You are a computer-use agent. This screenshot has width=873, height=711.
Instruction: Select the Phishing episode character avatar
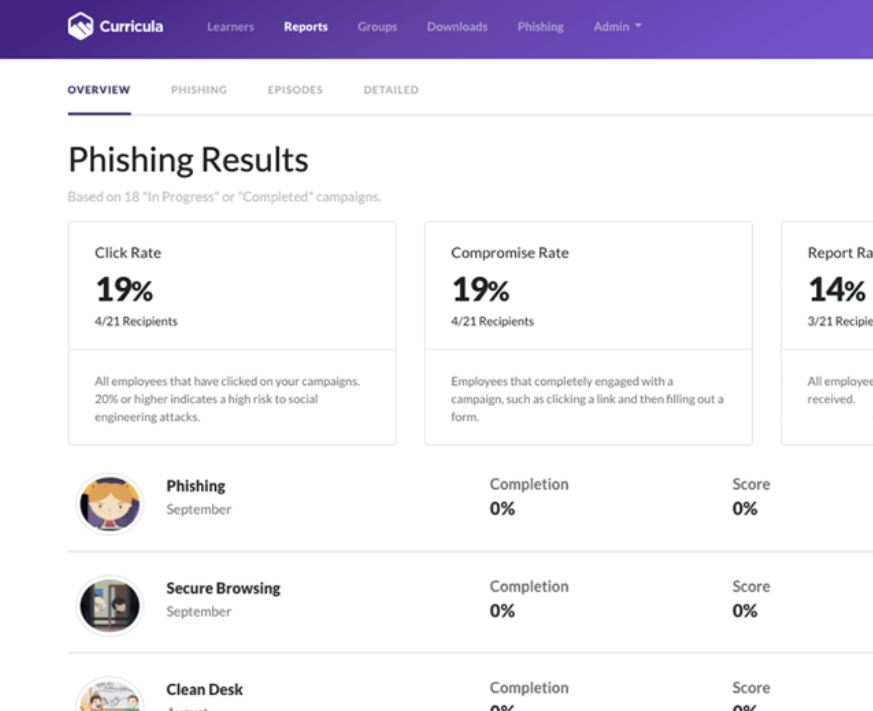point(110,503)
